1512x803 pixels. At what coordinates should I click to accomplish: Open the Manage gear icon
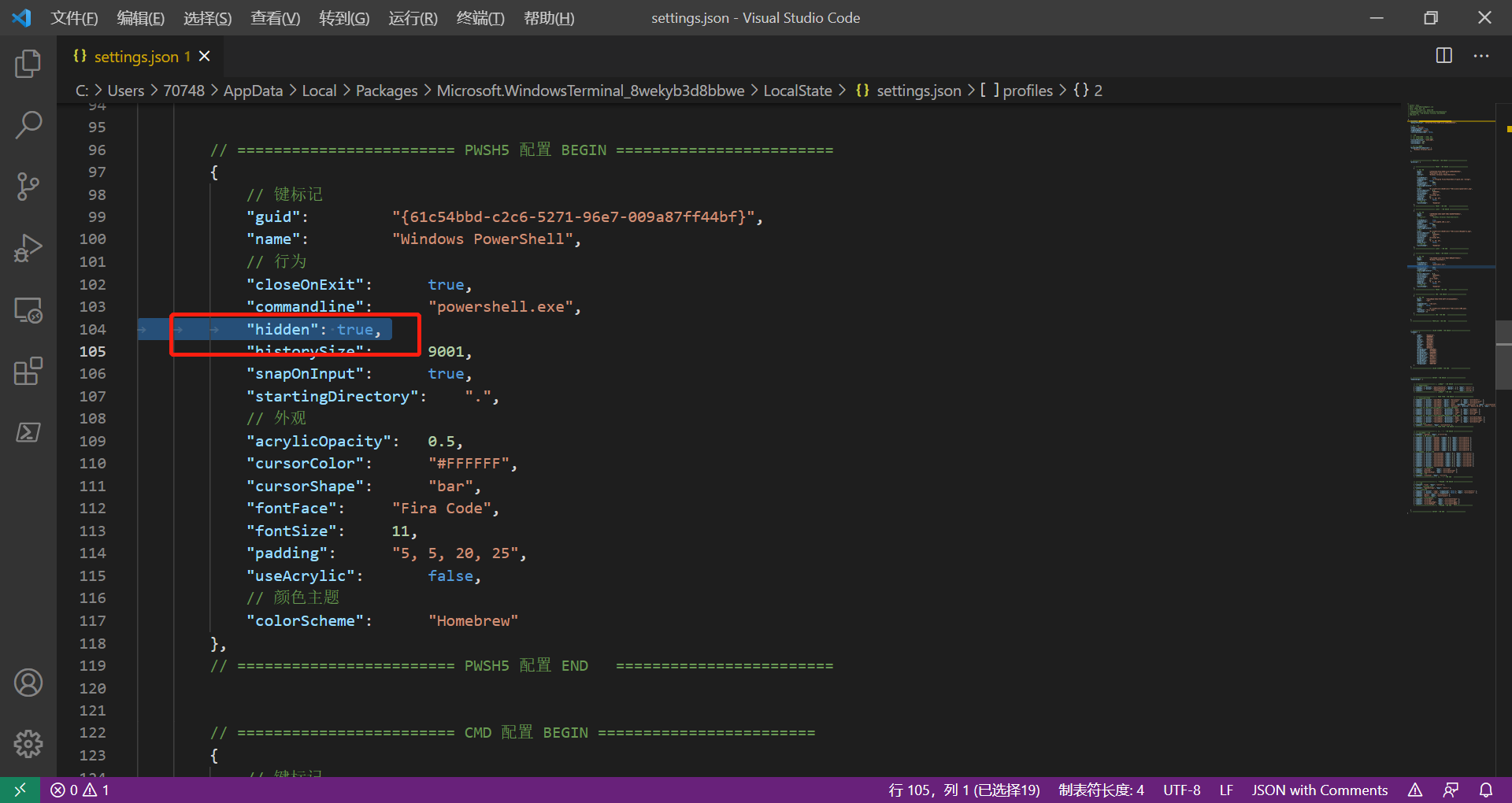(28, 744)
